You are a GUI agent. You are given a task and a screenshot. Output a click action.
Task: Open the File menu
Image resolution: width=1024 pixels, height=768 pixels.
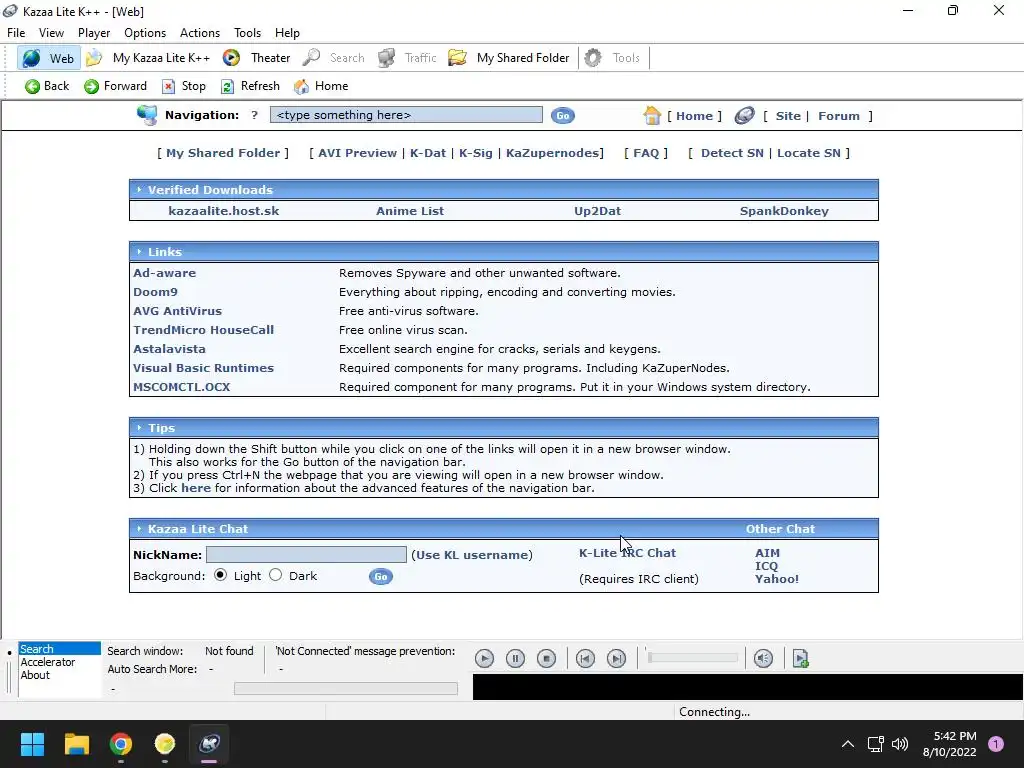16,33
